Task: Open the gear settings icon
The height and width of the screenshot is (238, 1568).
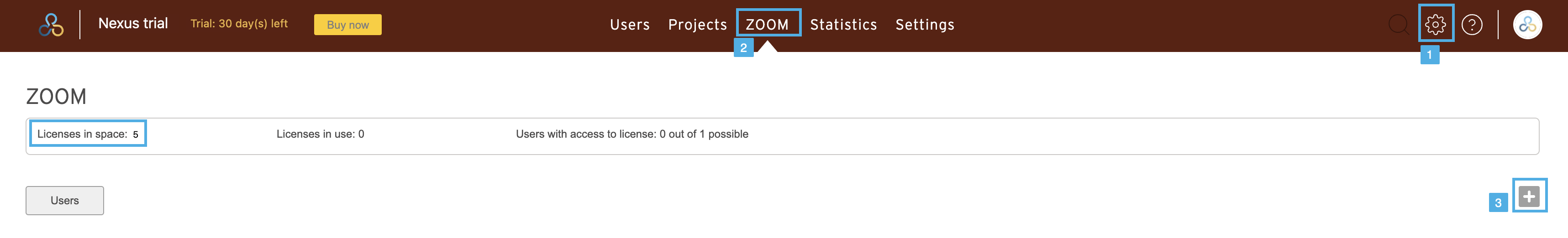Action: 1435,24
